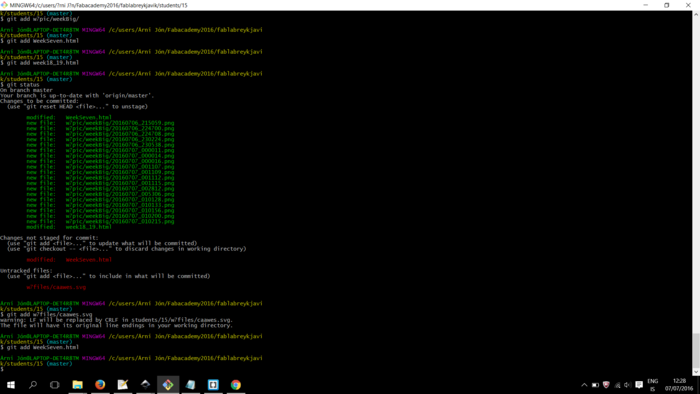700x394 pixels.
Task: Open the notepad-with-pencil taskbar app
Action: 123,385
